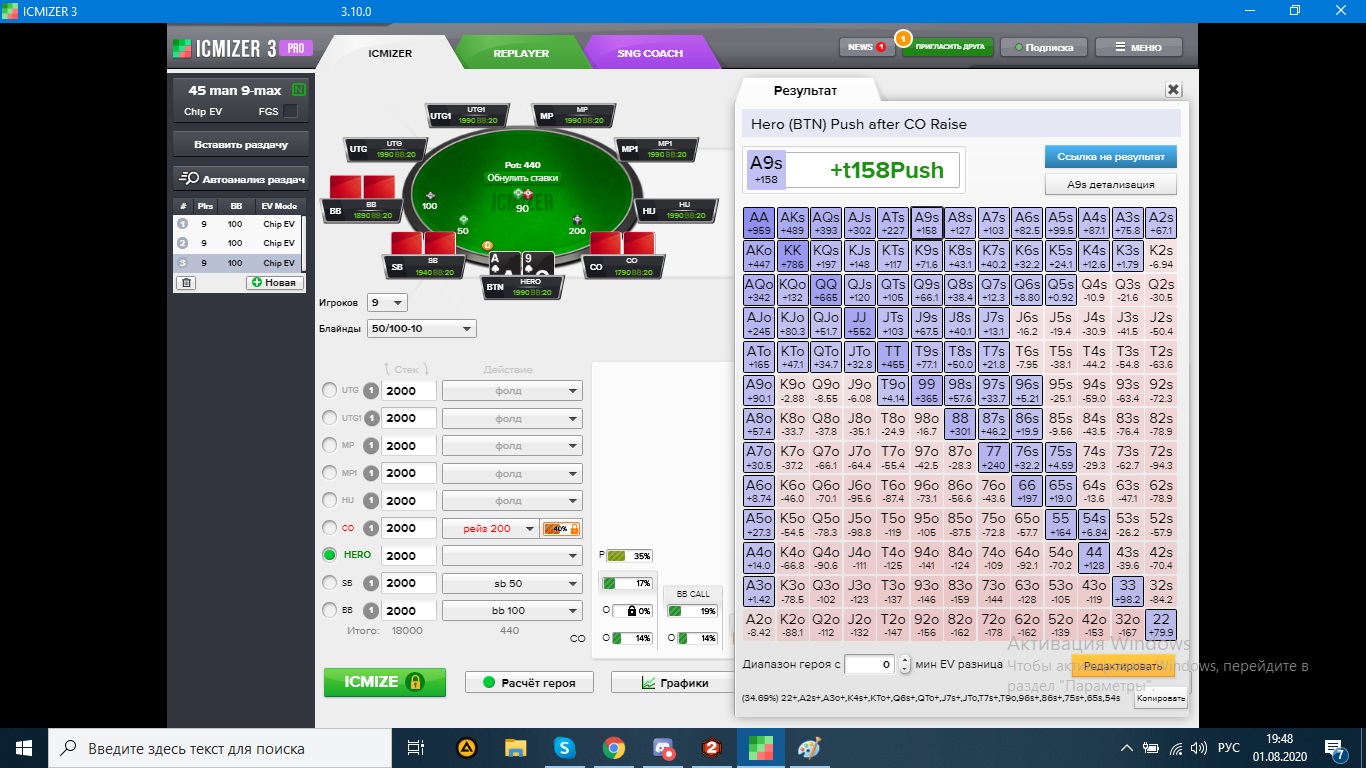This screenshot has width=1366, height=768.
Task: Delete the selected hand with the trash icon
Action: click(x=186, y=283)
